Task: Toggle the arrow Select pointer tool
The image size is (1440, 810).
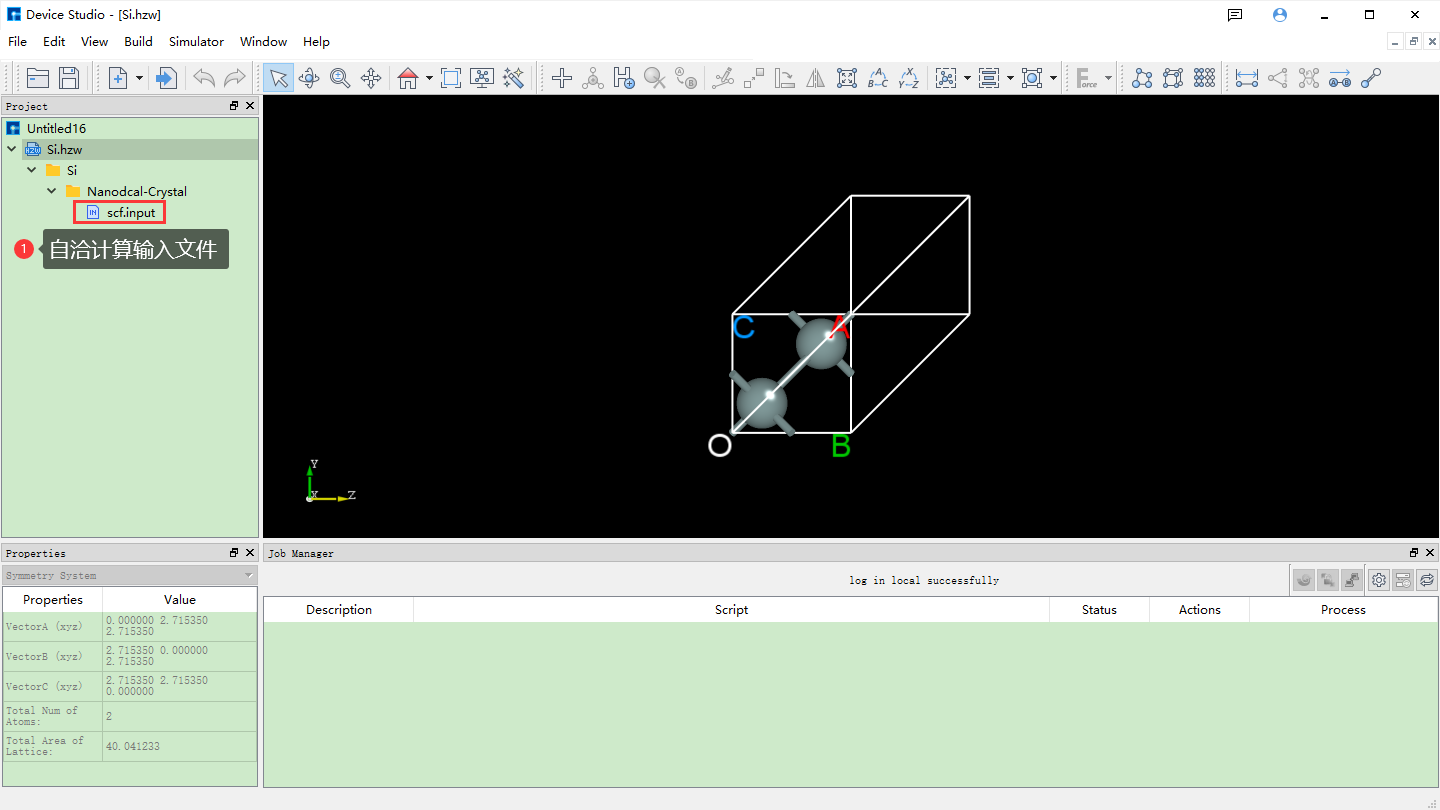Action: [x=278, y=78]
